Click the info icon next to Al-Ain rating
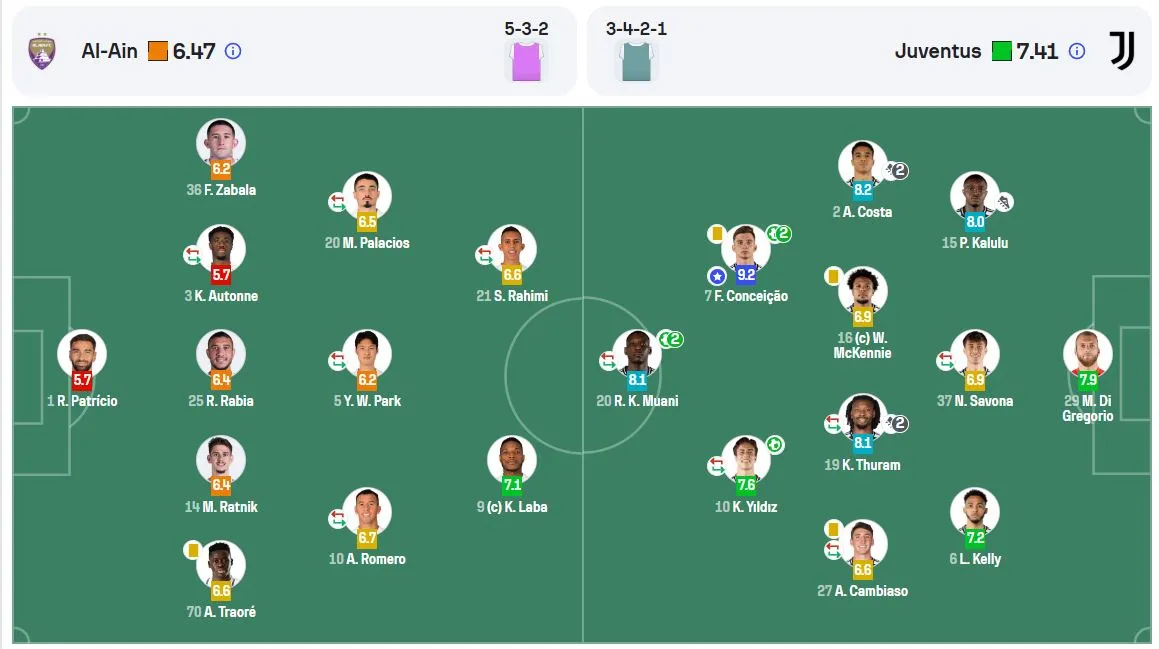The height and width of the screenshot is (649, 1159). 233,51
